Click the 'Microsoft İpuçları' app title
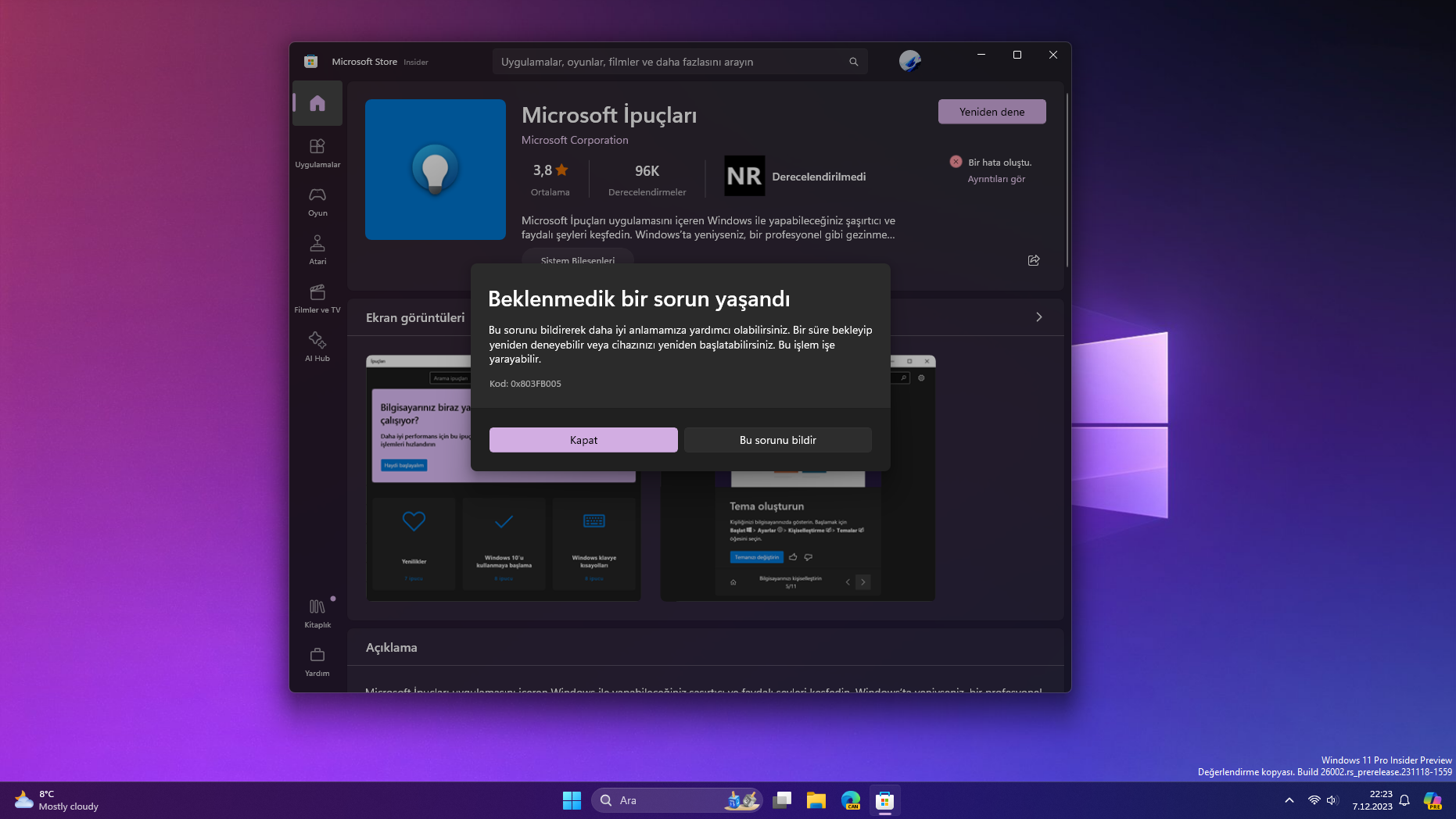Image resolution: width=1456 pixels, height=819 pixels. tap(609, 115)
